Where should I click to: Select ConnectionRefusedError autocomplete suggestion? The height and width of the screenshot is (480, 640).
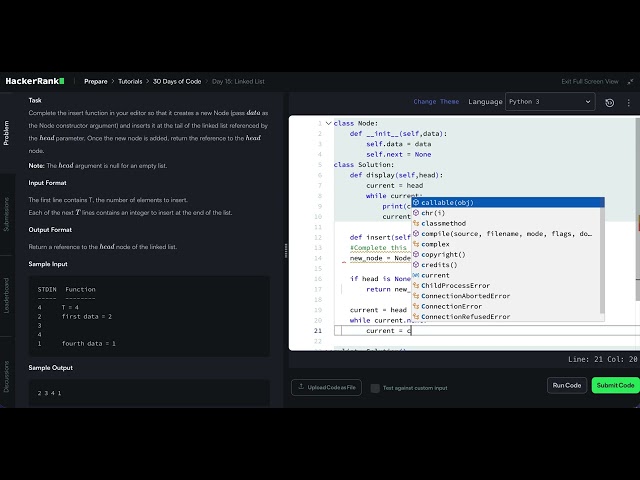(505, 316)
